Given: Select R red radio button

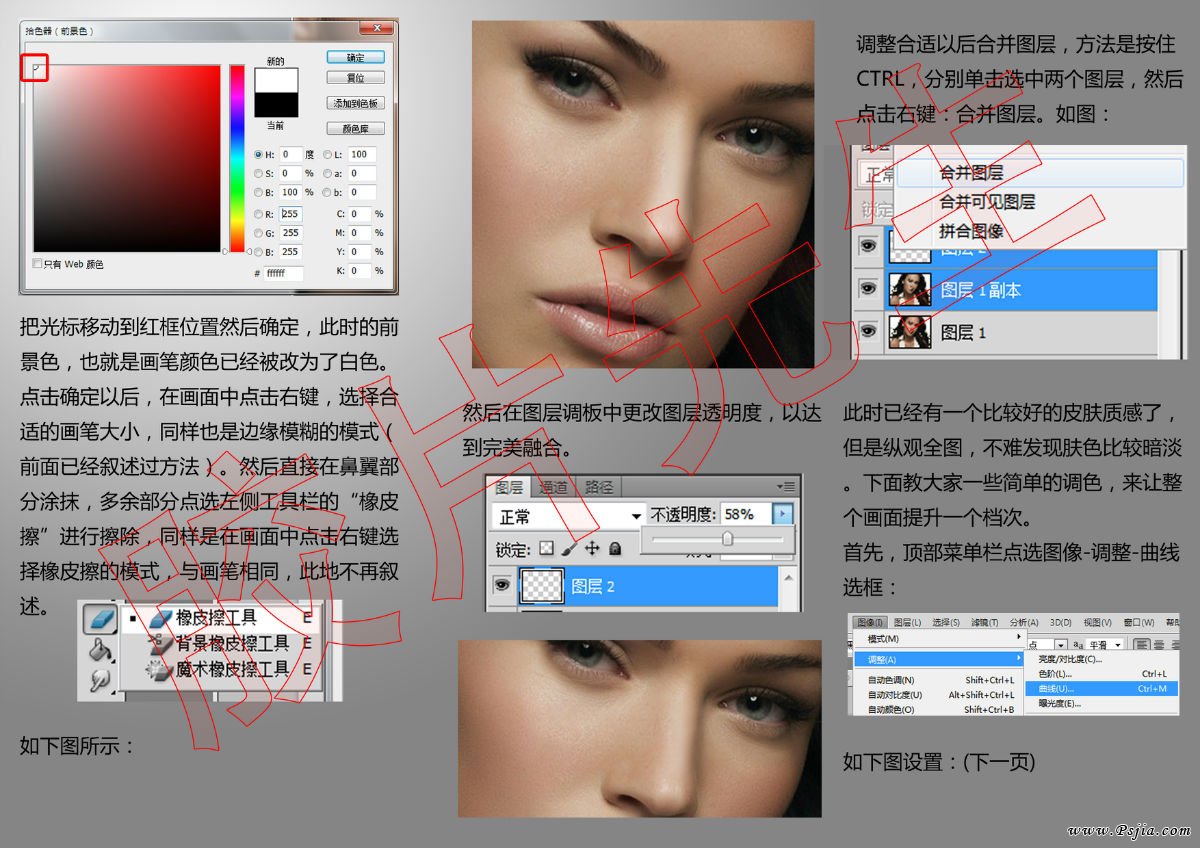Looking at the screenshot, I should [259, 214].
